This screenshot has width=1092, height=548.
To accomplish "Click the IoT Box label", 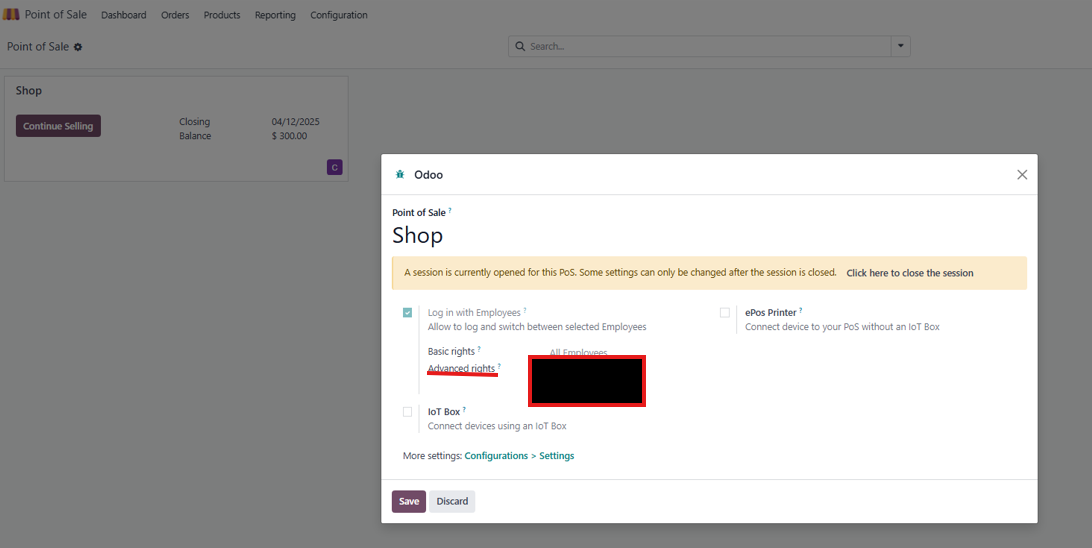I will (x=444, y=412).
